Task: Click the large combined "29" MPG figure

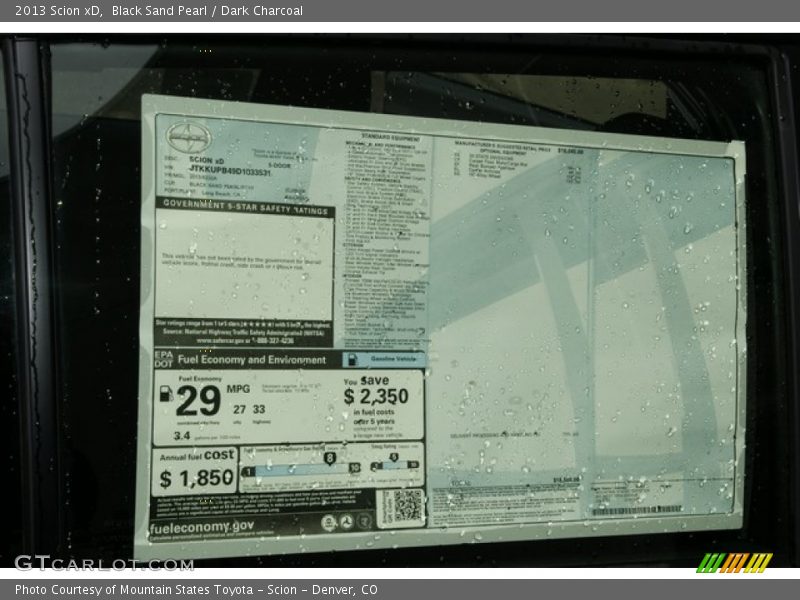Action: point(198,401)
